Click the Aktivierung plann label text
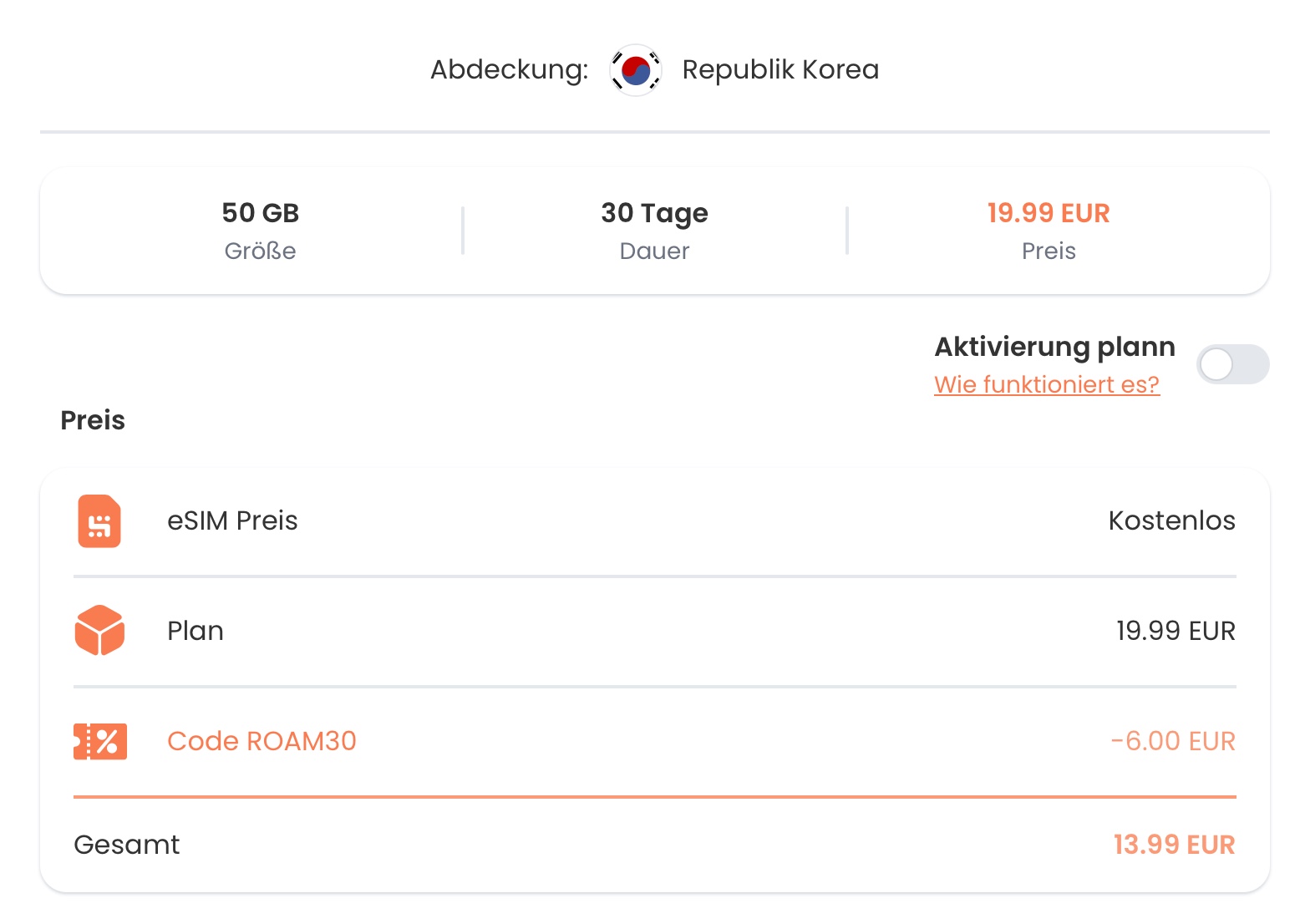1300x924 pixels. pos(1054,347)
